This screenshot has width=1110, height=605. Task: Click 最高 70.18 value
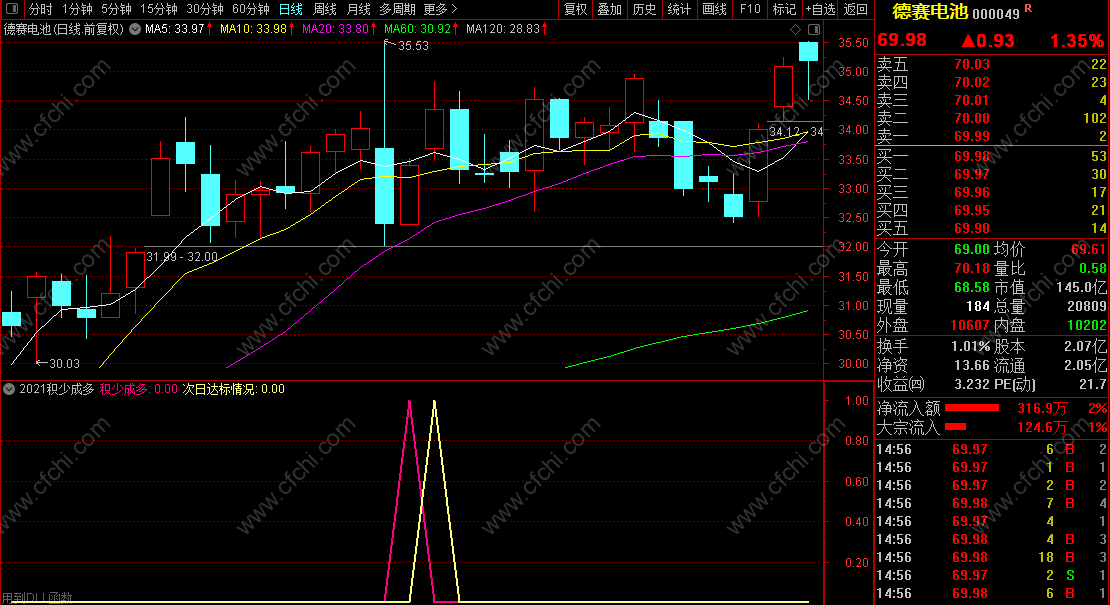[971, 269]
